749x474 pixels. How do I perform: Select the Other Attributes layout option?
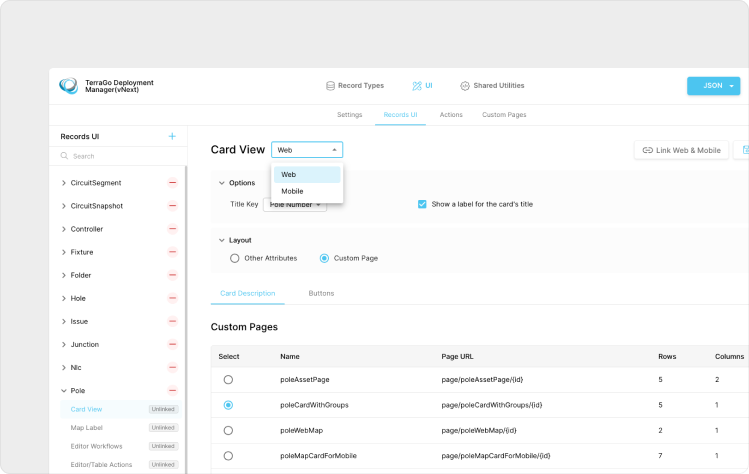pyautogui.click(x=234, y=258)
